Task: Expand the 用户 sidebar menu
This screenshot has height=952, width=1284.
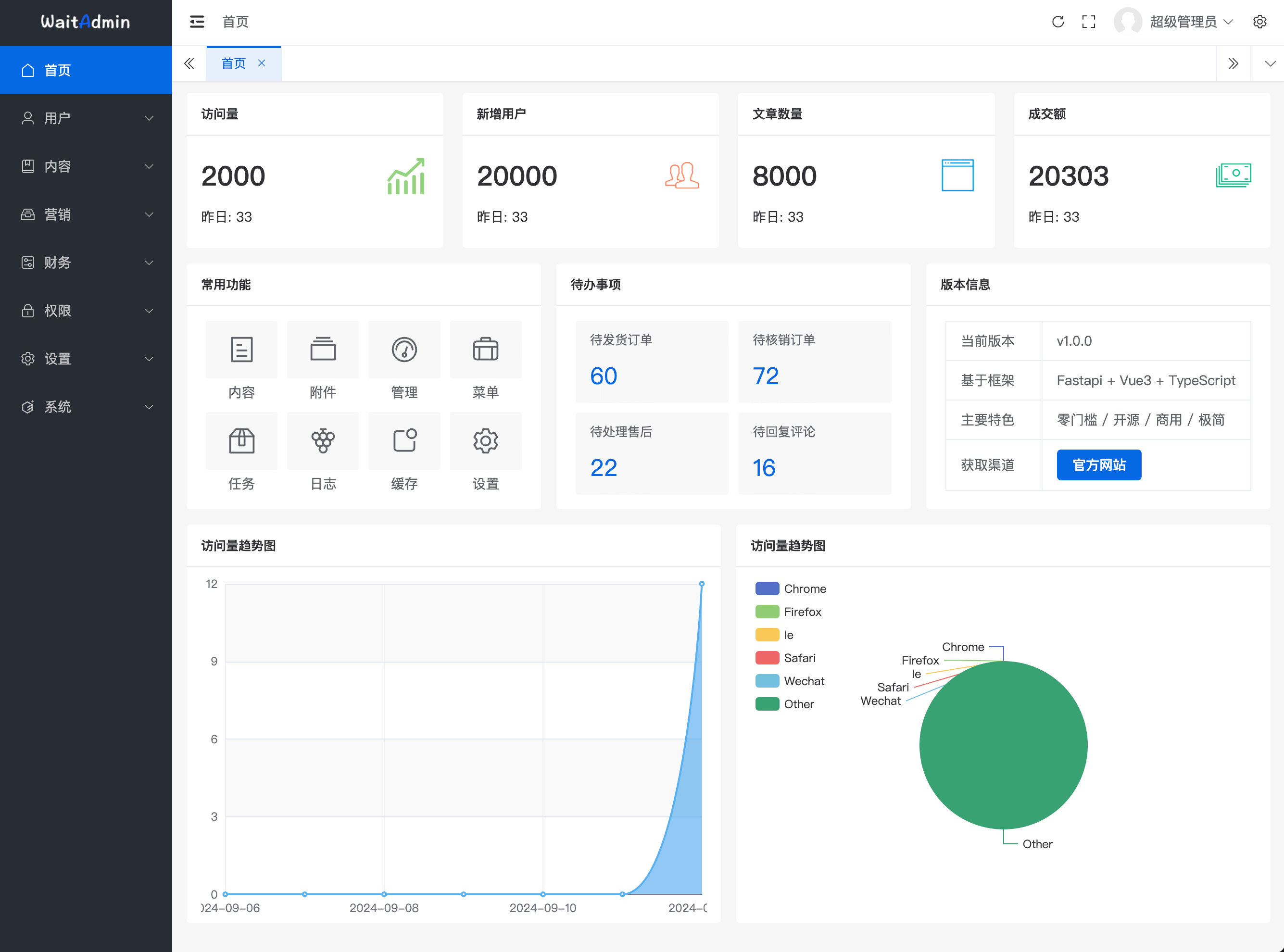Action: point(87,118)
